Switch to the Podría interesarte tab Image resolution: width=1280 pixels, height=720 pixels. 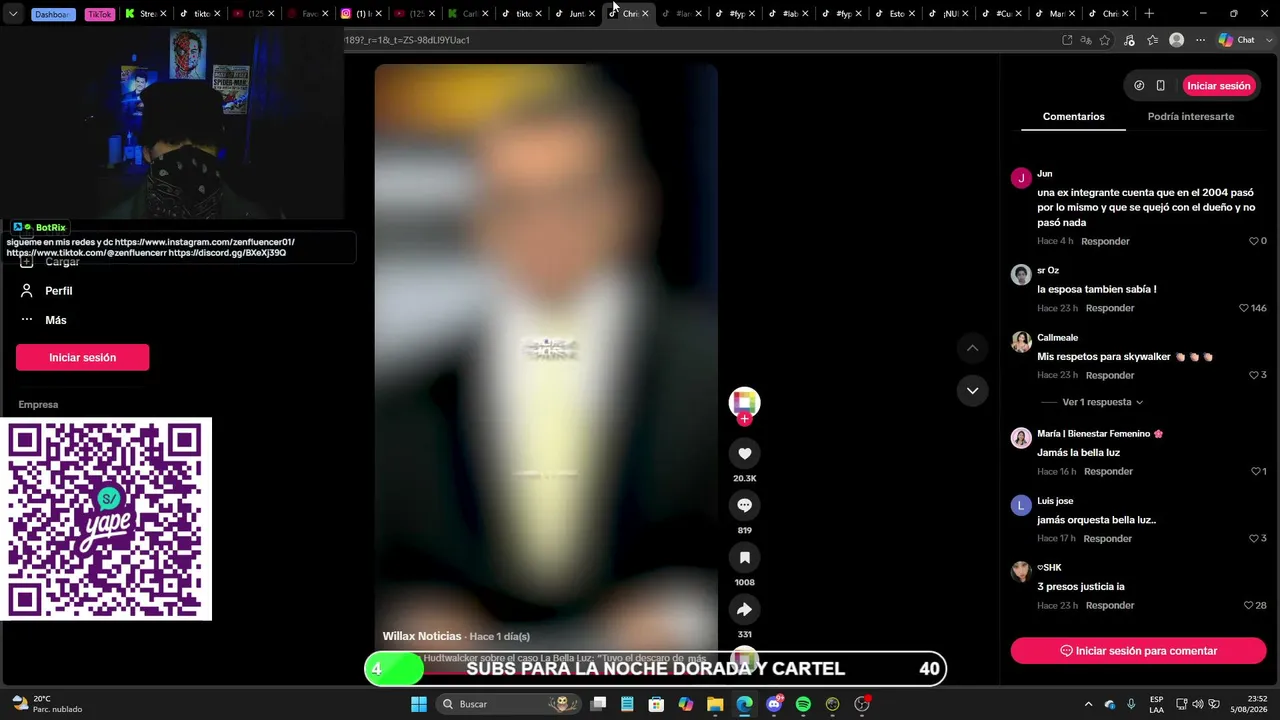click(x=1190, y=117)
